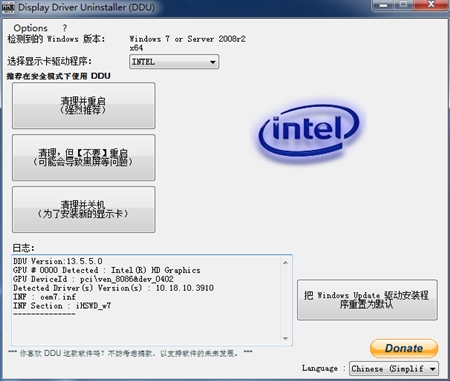This screenshot has width=450, height=381.
Task: Reset Windows Update driver install to default
Action: click(x=367, y=300)
